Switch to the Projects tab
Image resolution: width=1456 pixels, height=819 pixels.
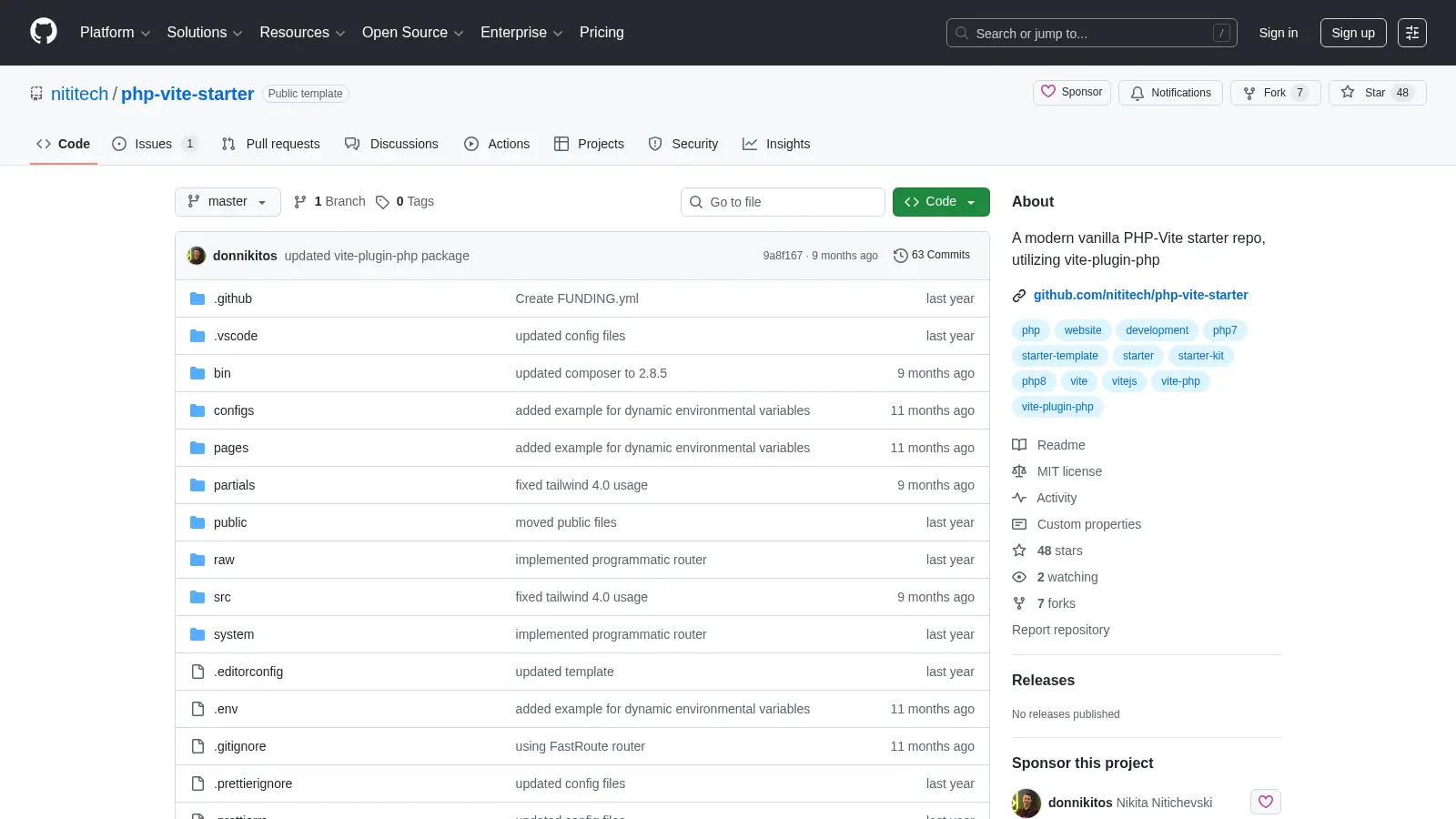pos(589,144)
